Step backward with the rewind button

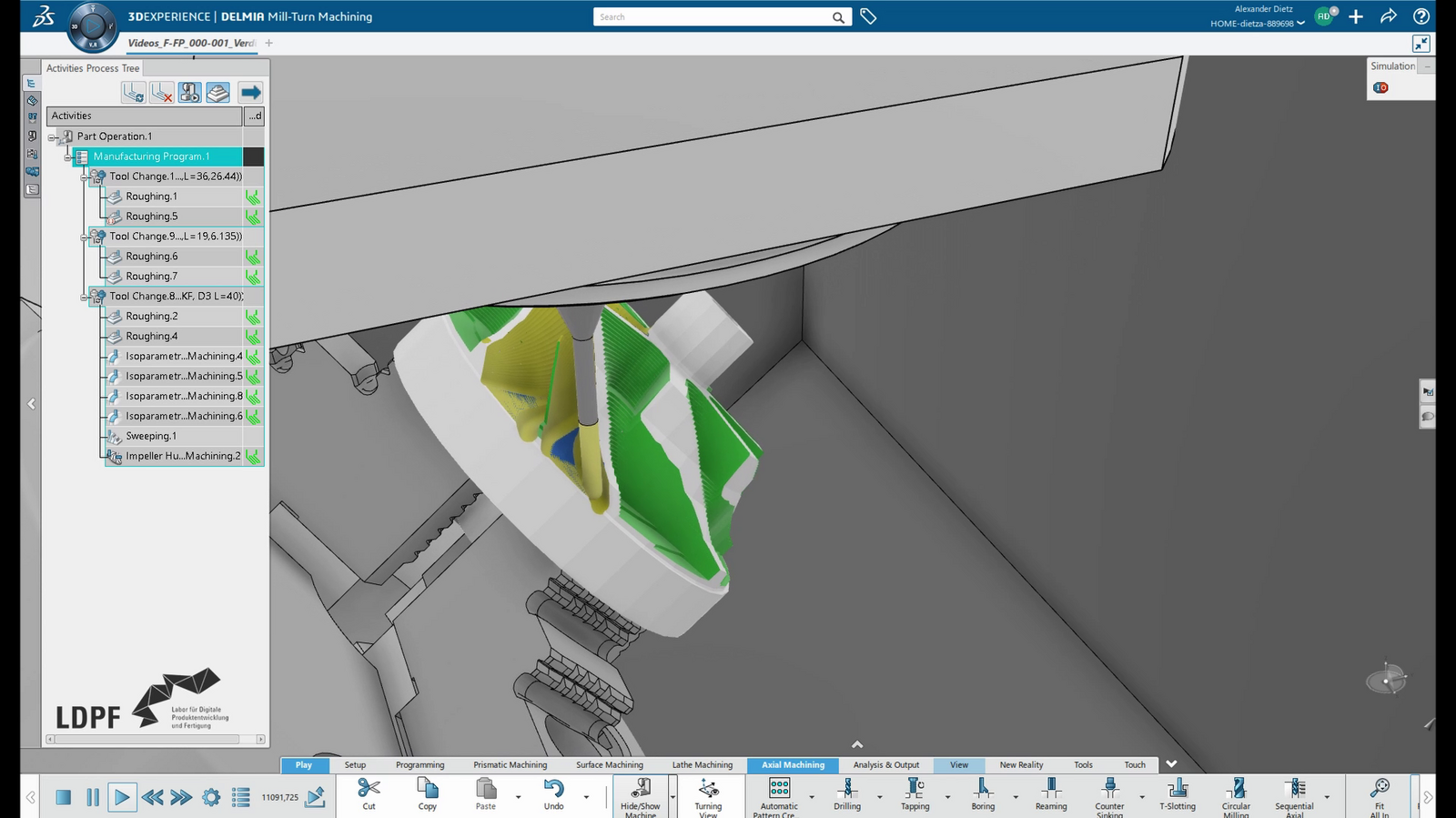pos(152,797)
